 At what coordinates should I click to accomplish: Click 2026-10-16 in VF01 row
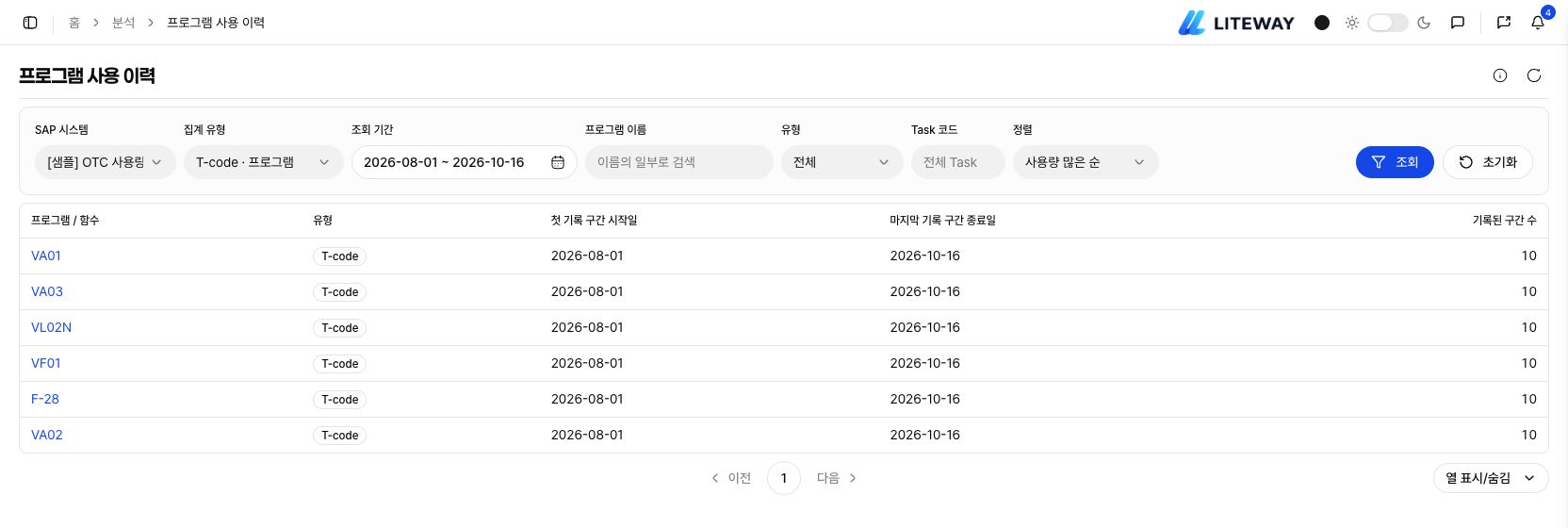pos(925,363)
